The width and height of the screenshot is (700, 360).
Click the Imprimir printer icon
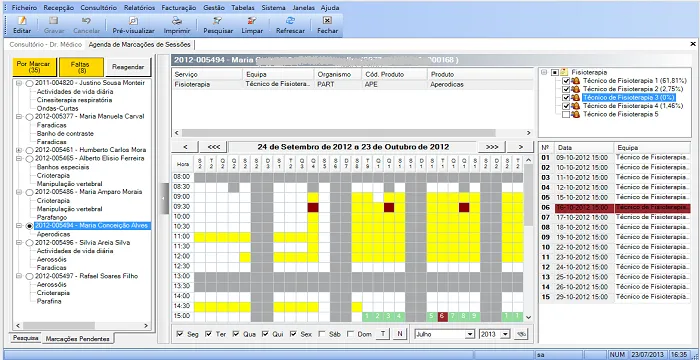177,21
